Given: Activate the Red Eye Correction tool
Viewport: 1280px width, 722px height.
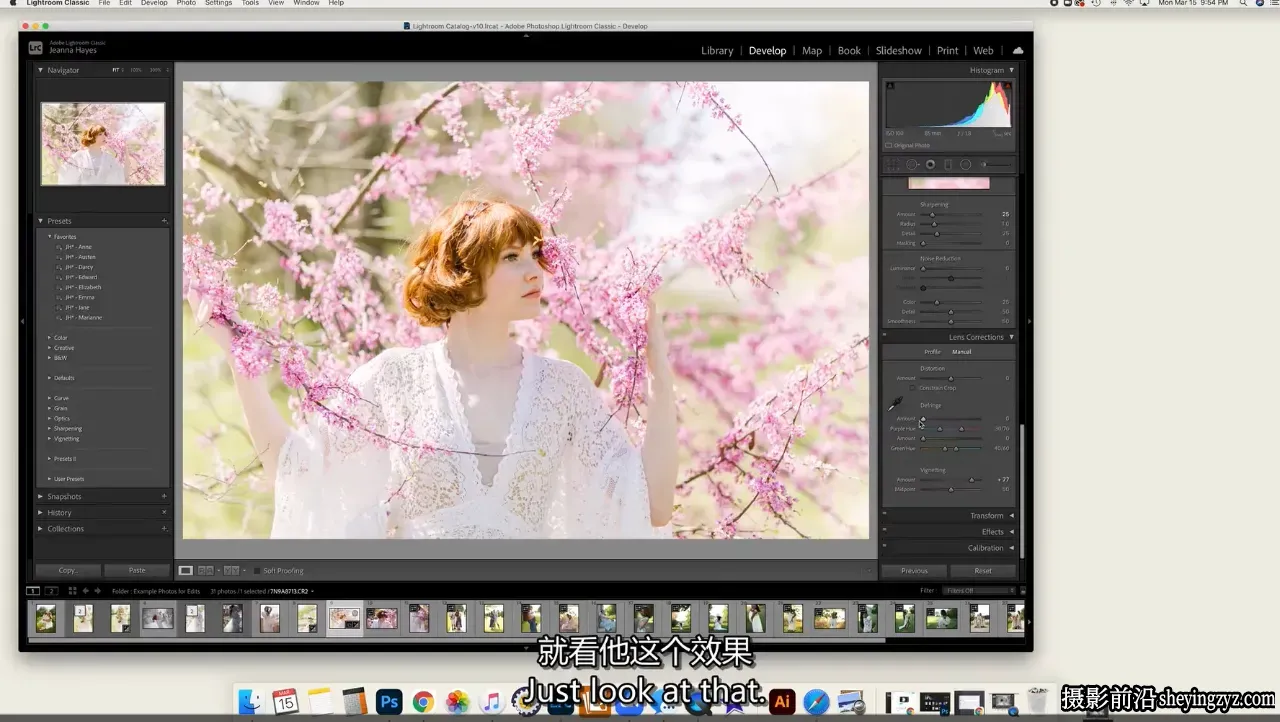Looking at the screenshot, I should click(x=930, y=164).
